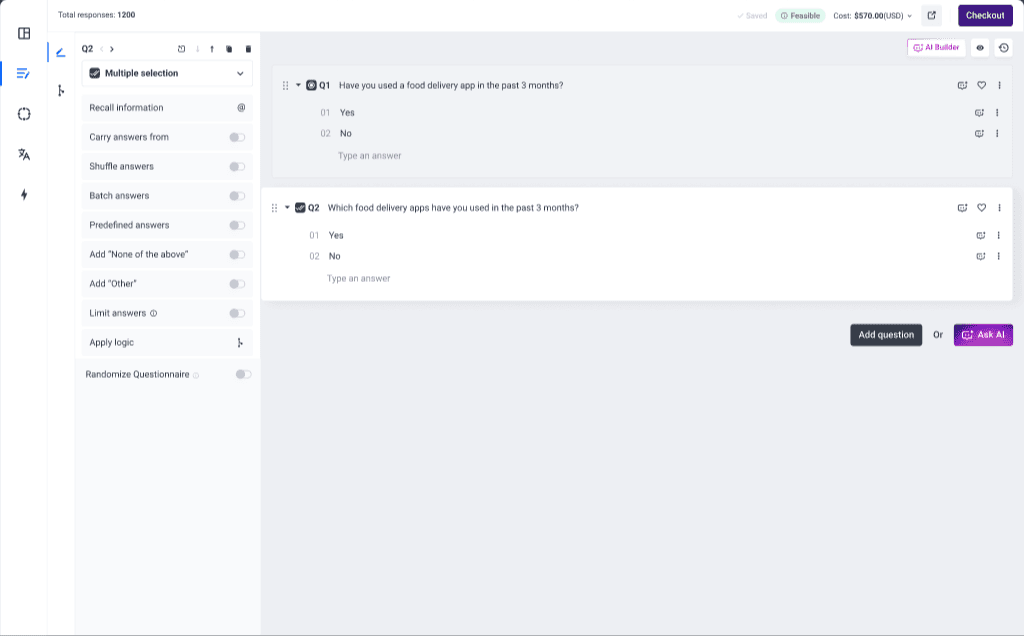Expand the Cost currency dropdown
The image size is (1024, 636).
tap(909, 16)
